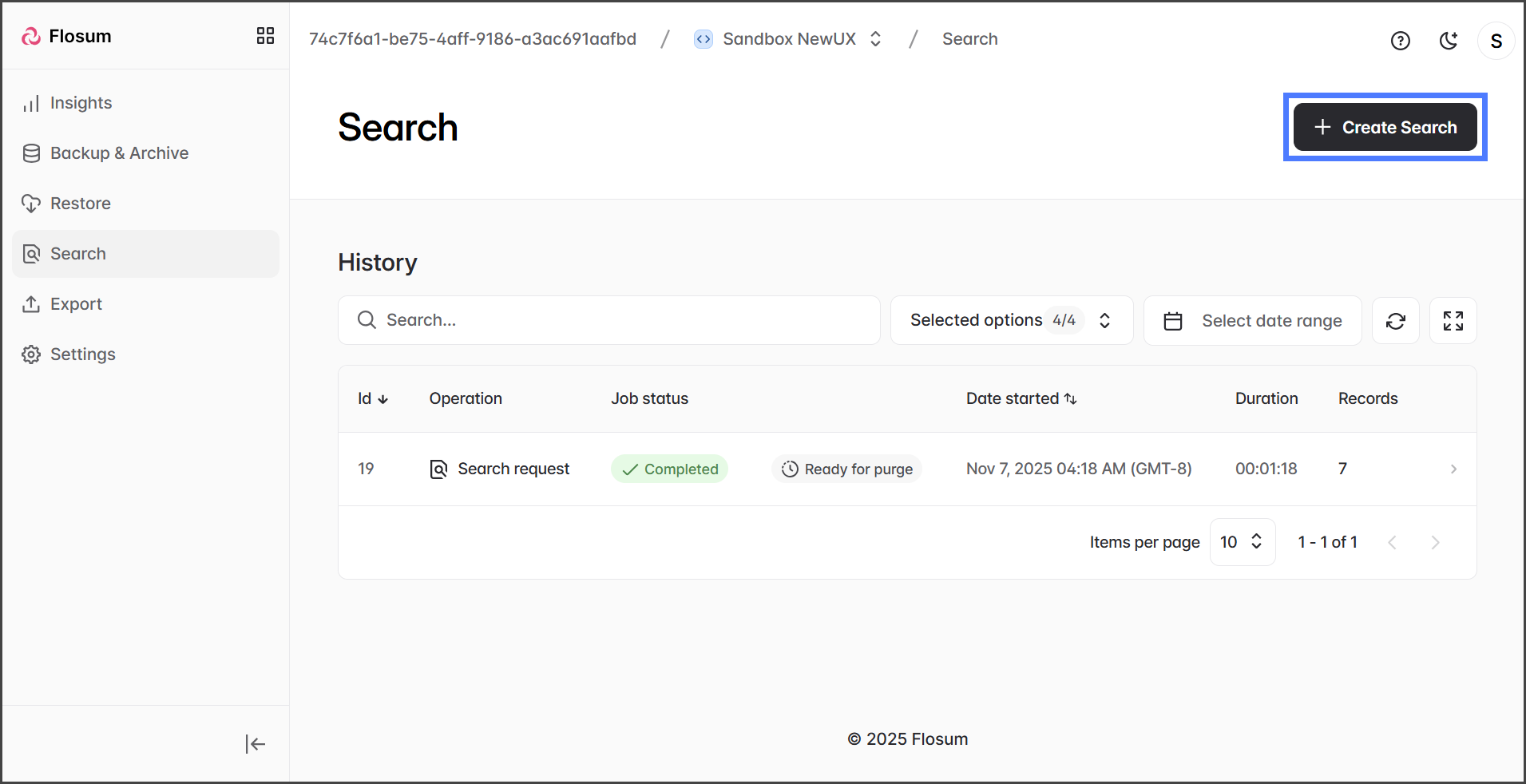
Task: Click the help question mark icon
Action: click(1400, 41)
